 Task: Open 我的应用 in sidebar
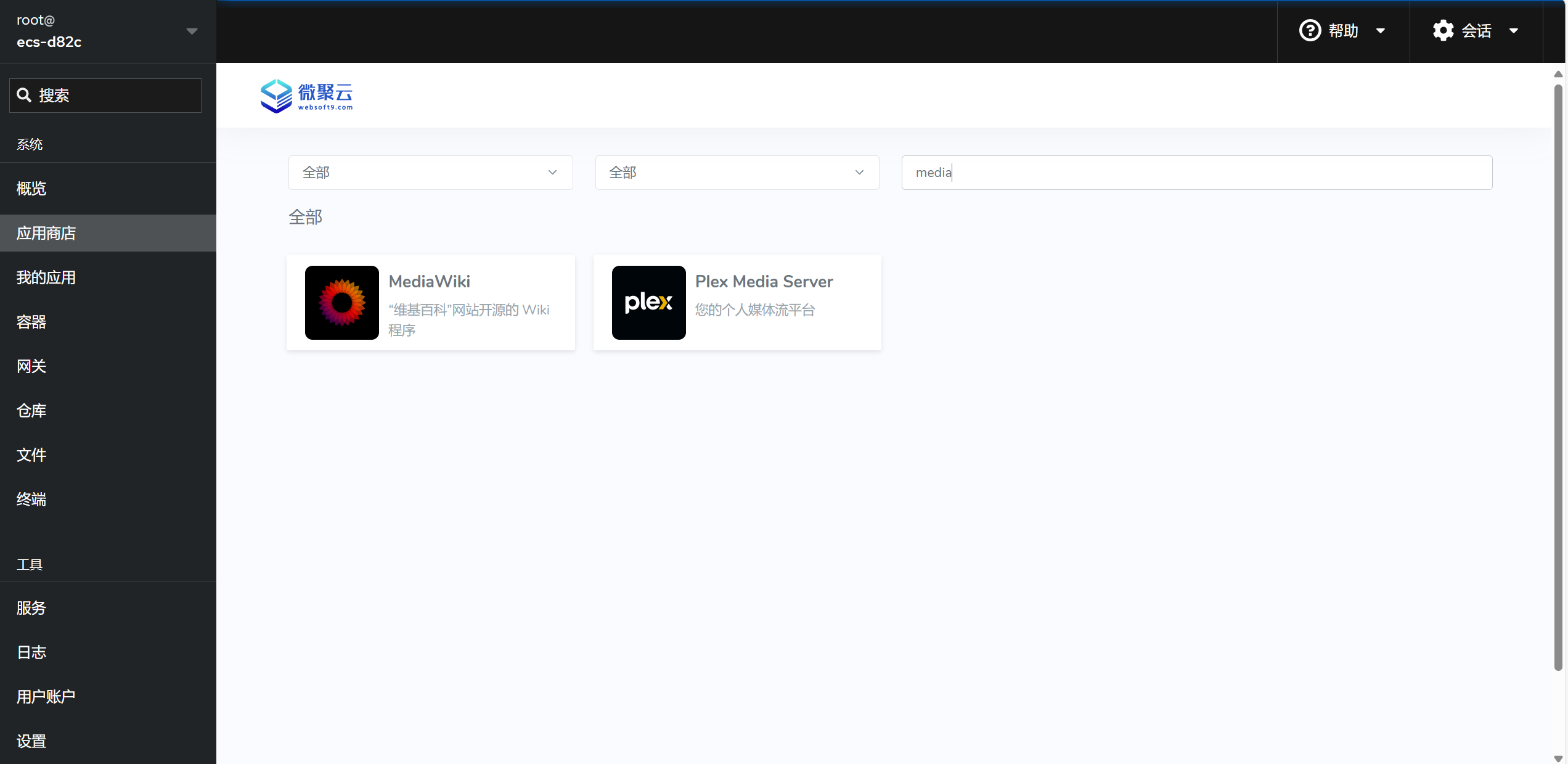[x=46, y=277]
